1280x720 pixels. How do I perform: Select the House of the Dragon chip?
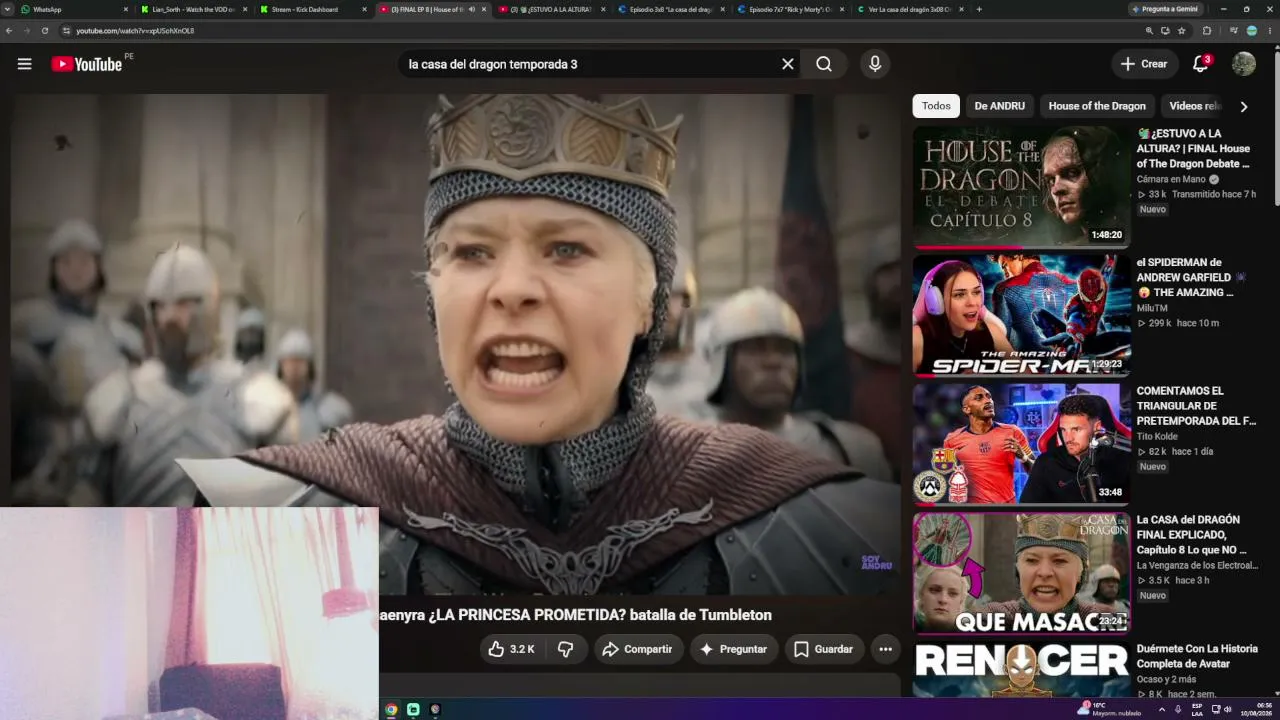tap(1097, 106)
